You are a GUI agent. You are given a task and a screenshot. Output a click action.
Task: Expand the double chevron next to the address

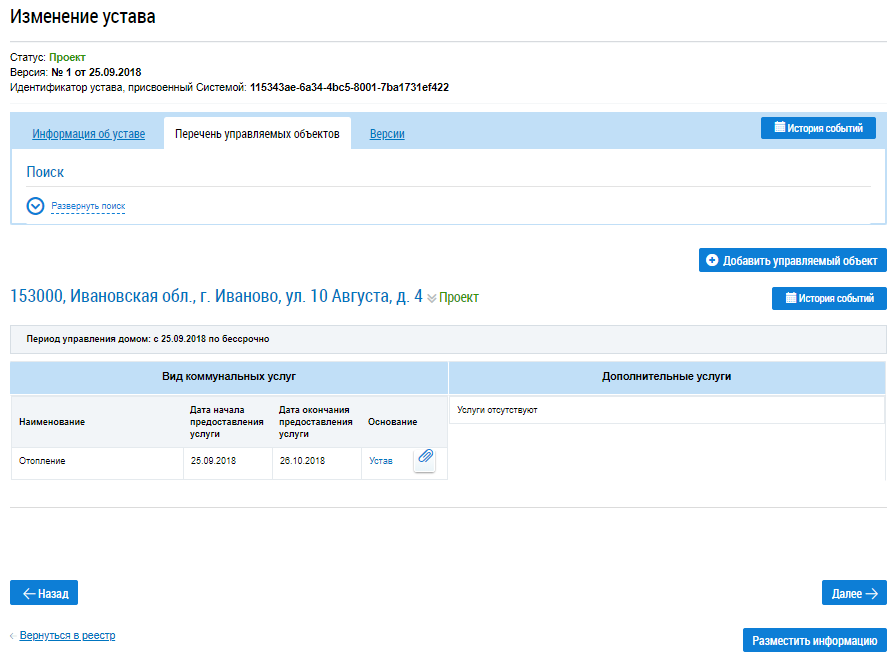(x=432, y=298)
